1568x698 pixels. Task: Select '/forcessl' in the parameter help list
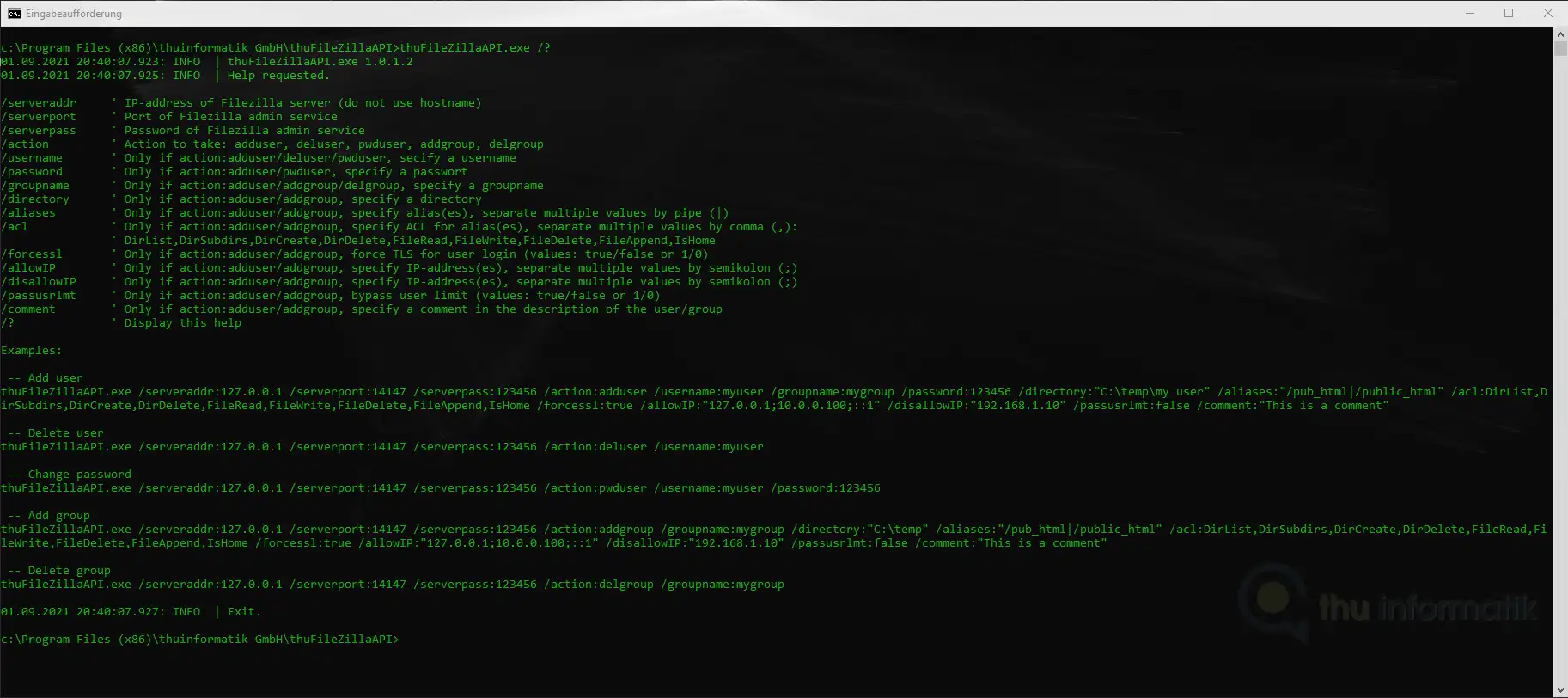pyautogui.click(x=32, y=254)
